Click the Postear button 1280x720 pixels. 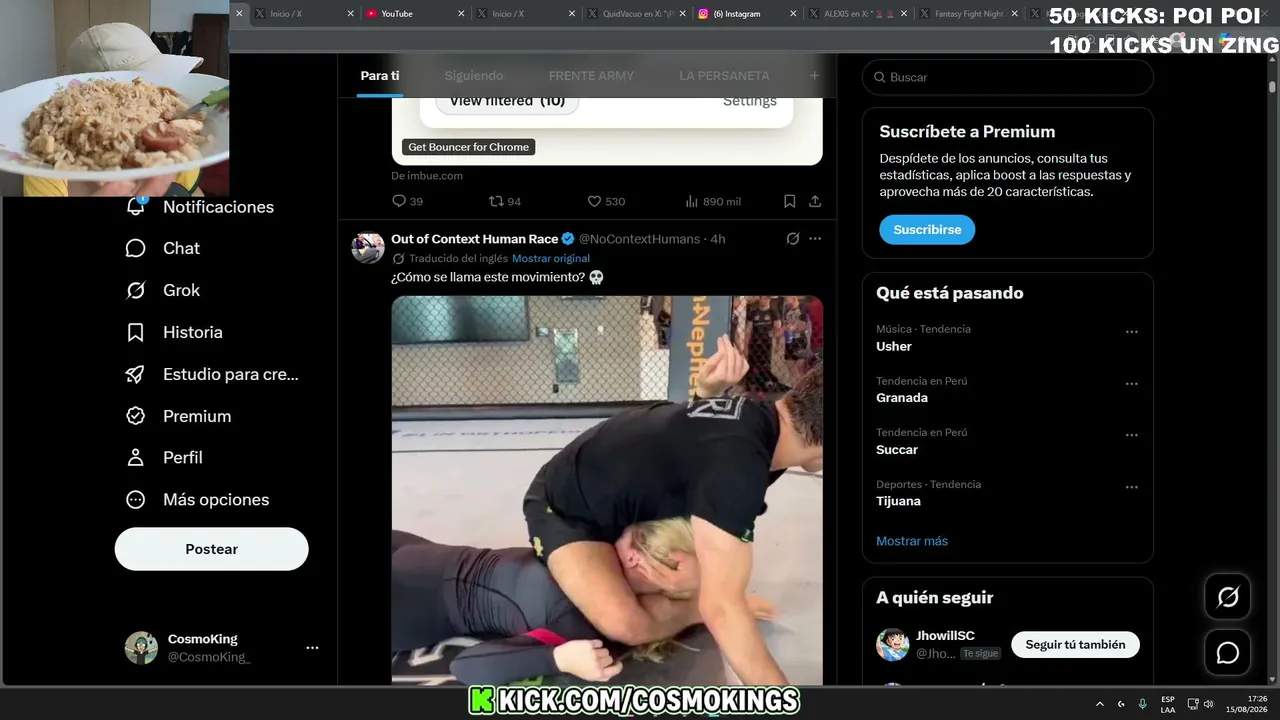(x=211, y=549)
